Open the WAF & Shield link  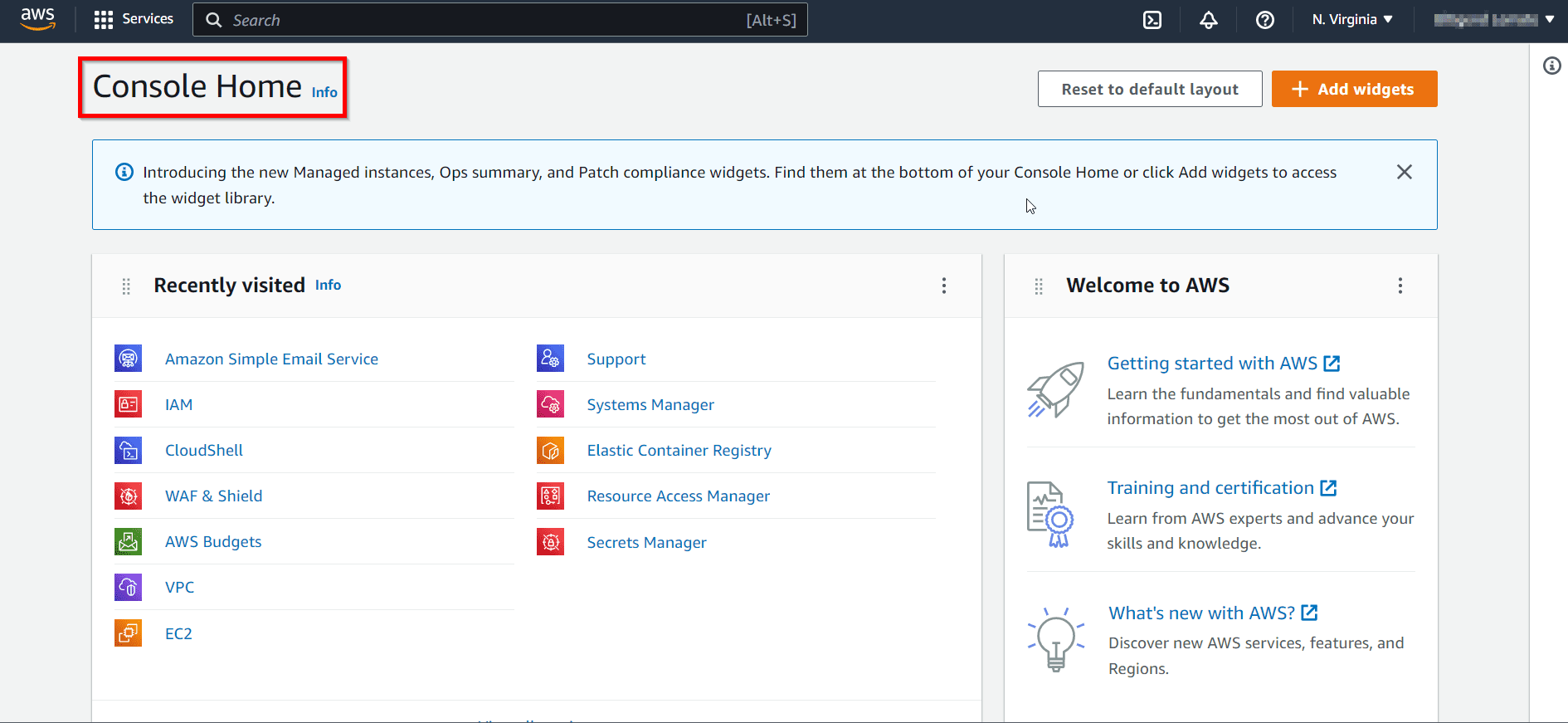click(214, 496)
